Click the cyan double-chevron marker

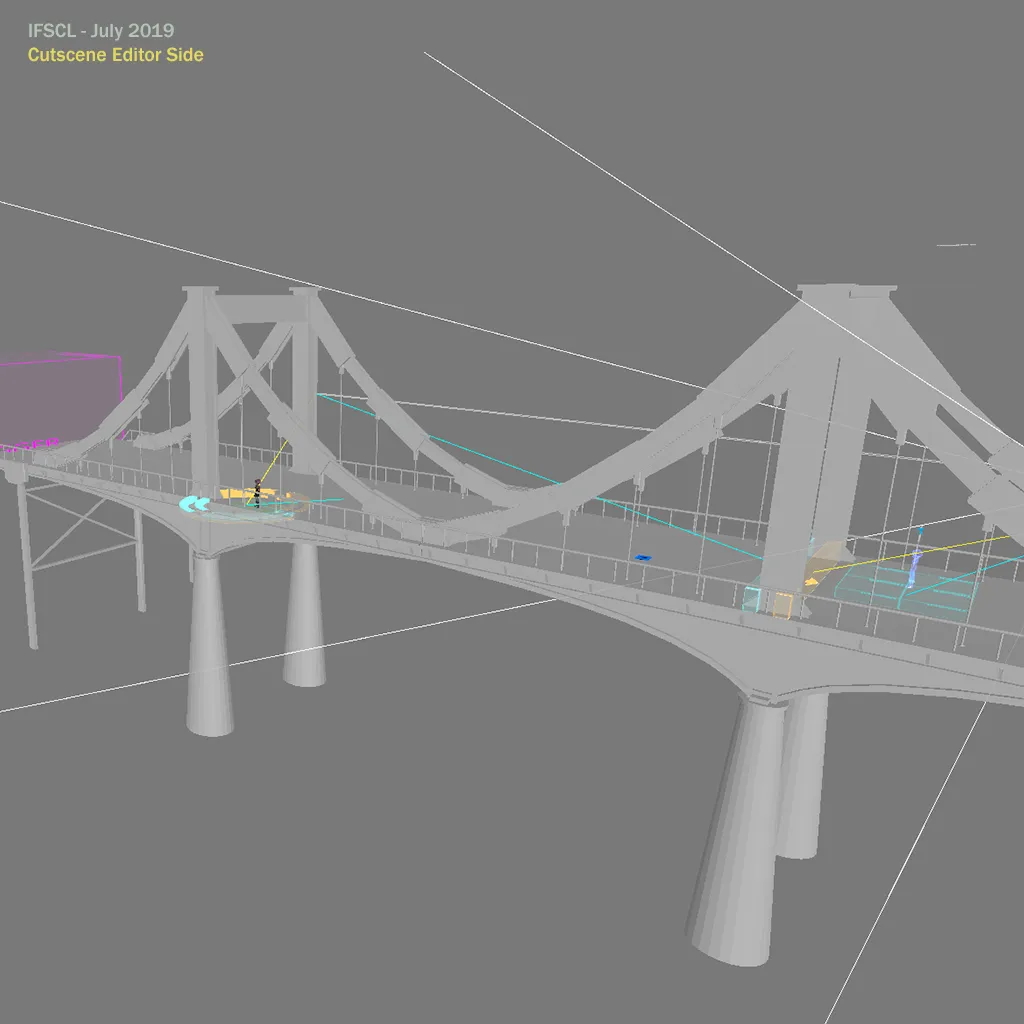click(x=194, y=504)
